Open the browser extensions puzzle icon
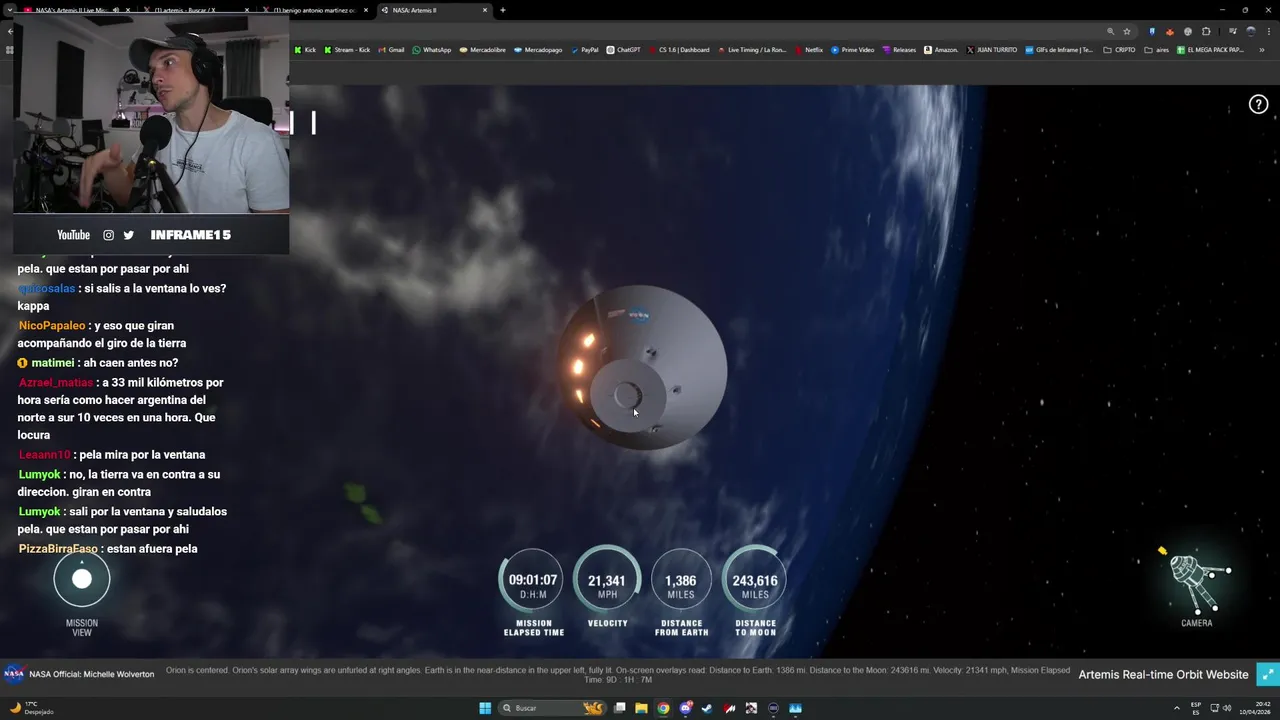The width and height of the screenshot is (1280, 720). click(1206, 31)
